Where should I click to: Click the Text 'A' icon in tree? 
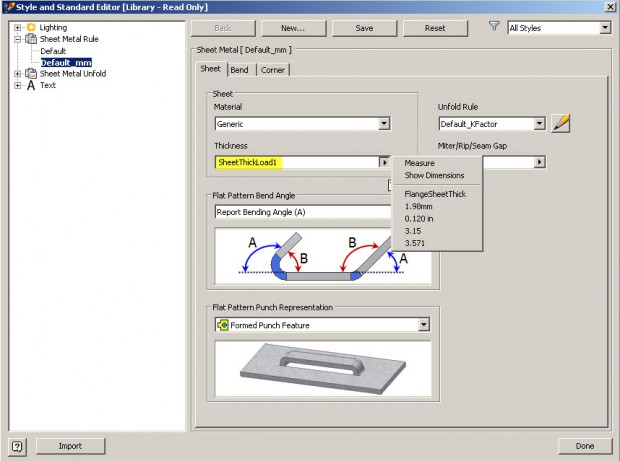(x=30, y=85)
